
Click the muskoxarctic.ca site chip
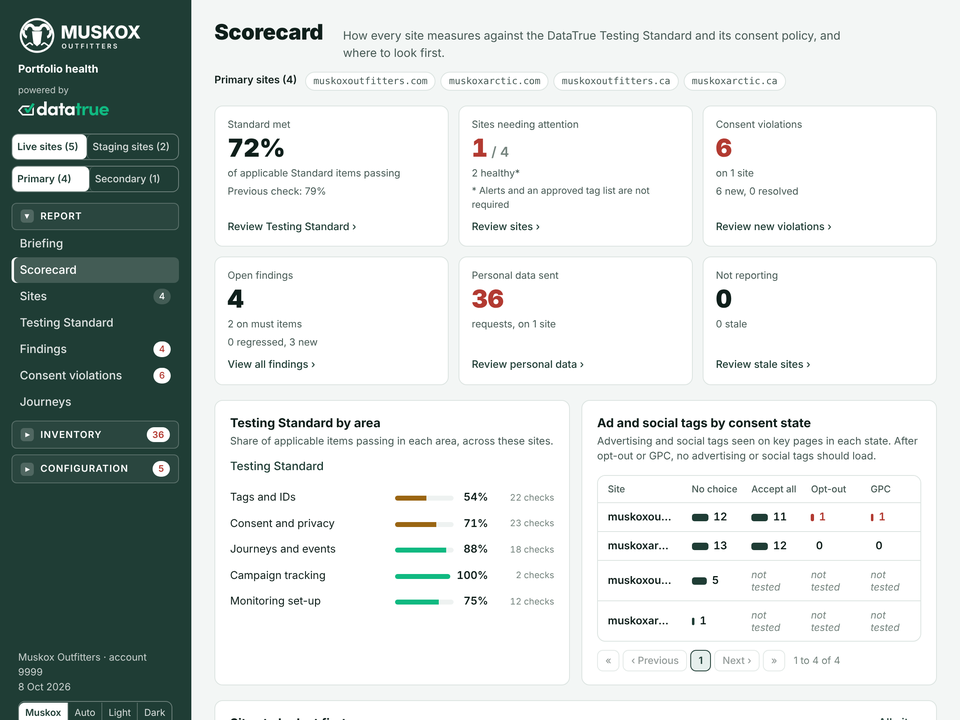(x=735, y=81)
